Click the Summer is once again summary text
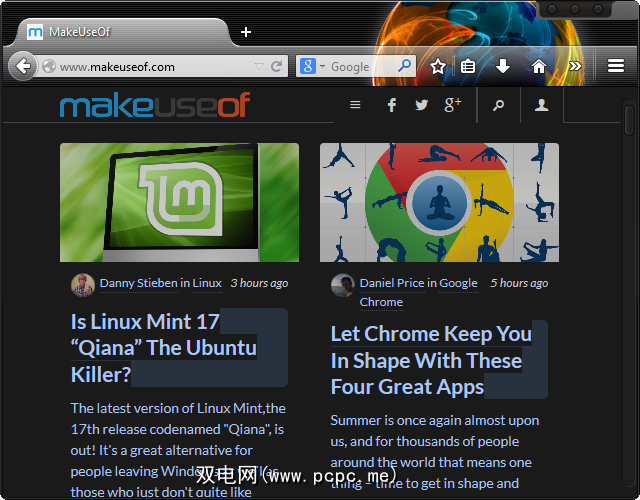Screen dimensions: 640x500 [435, 452]
